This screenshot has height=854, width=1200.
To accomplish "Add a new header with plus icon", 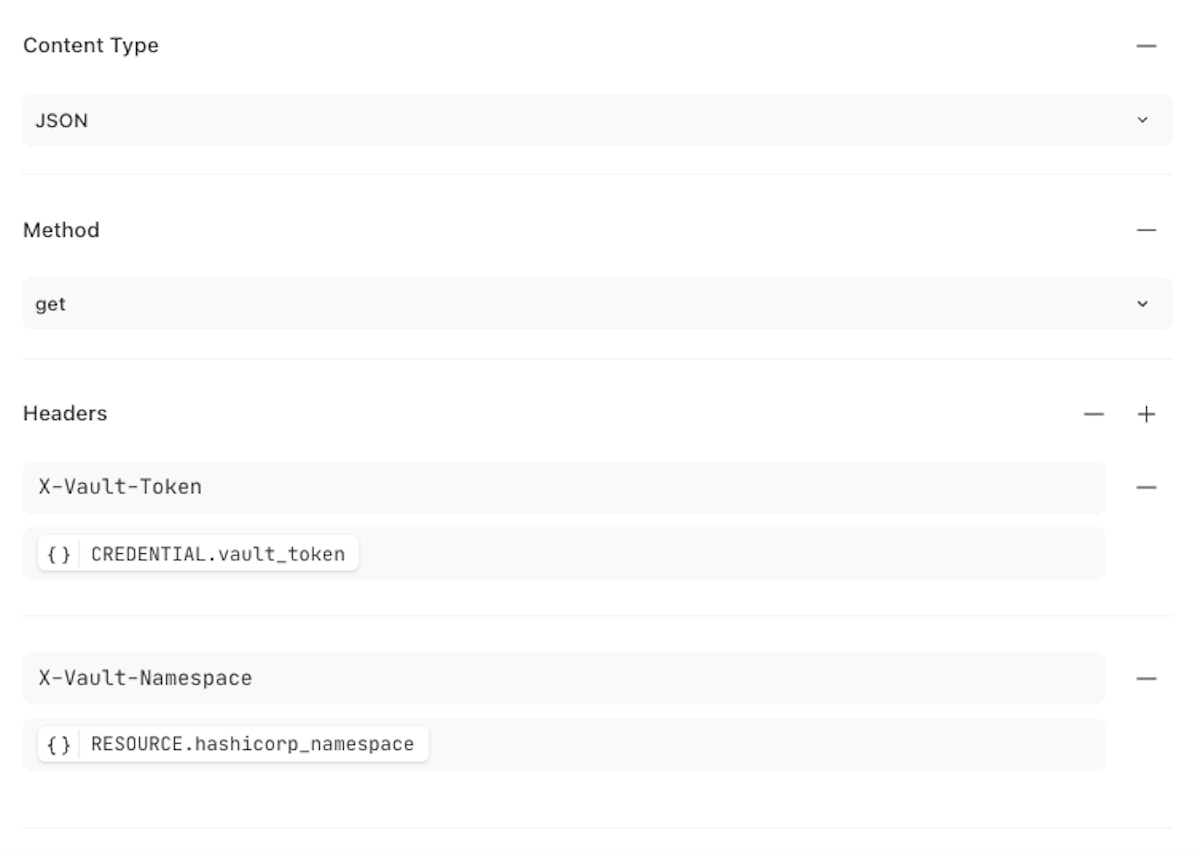I will click(1146, 414).
